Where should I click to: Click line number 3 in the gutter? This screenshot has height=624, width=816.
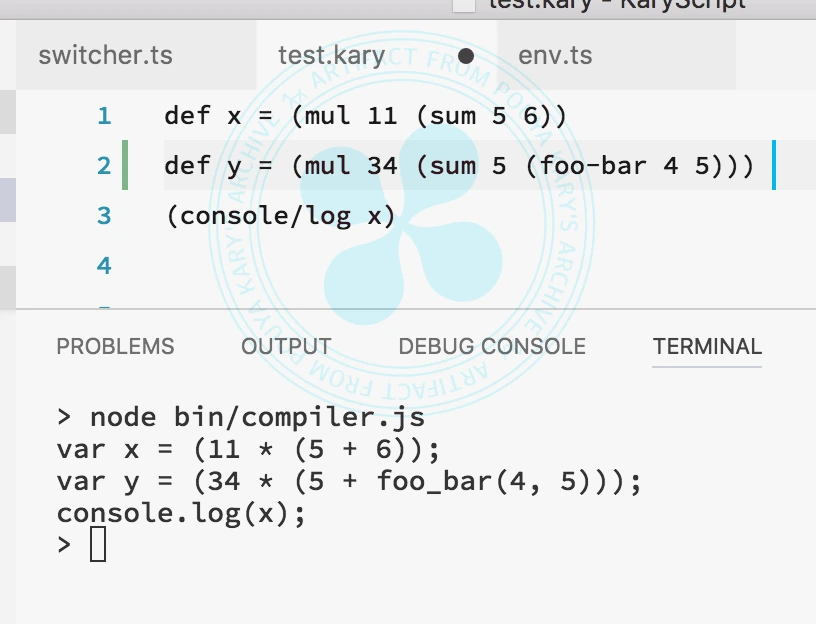click(104, 216)
